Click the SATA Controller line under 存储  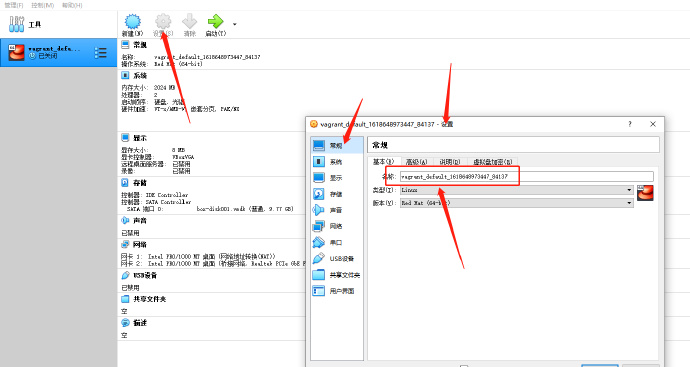coord(156,202)
